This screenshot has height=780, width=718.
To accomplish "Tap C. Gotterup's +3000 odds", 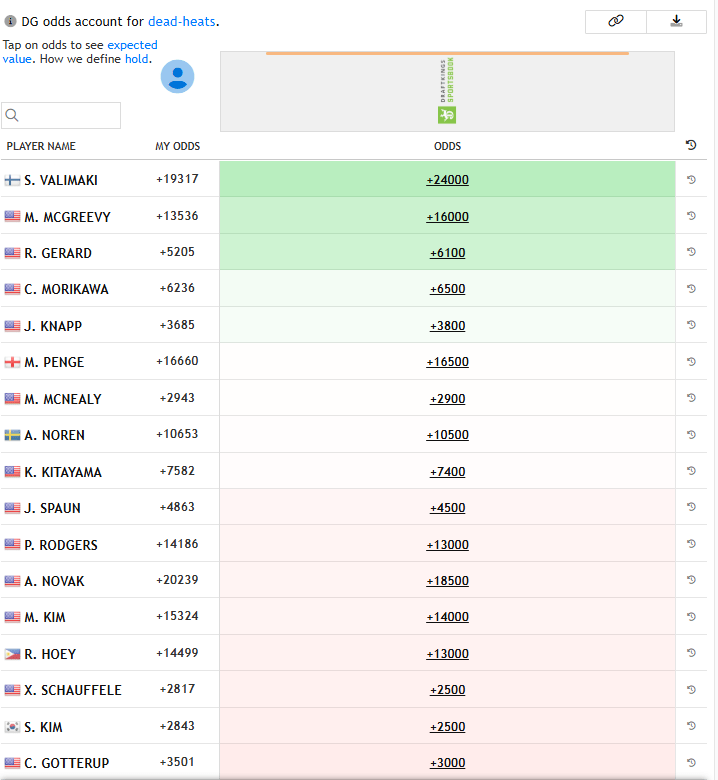I will pyautogui.click(x=447, y=763).
